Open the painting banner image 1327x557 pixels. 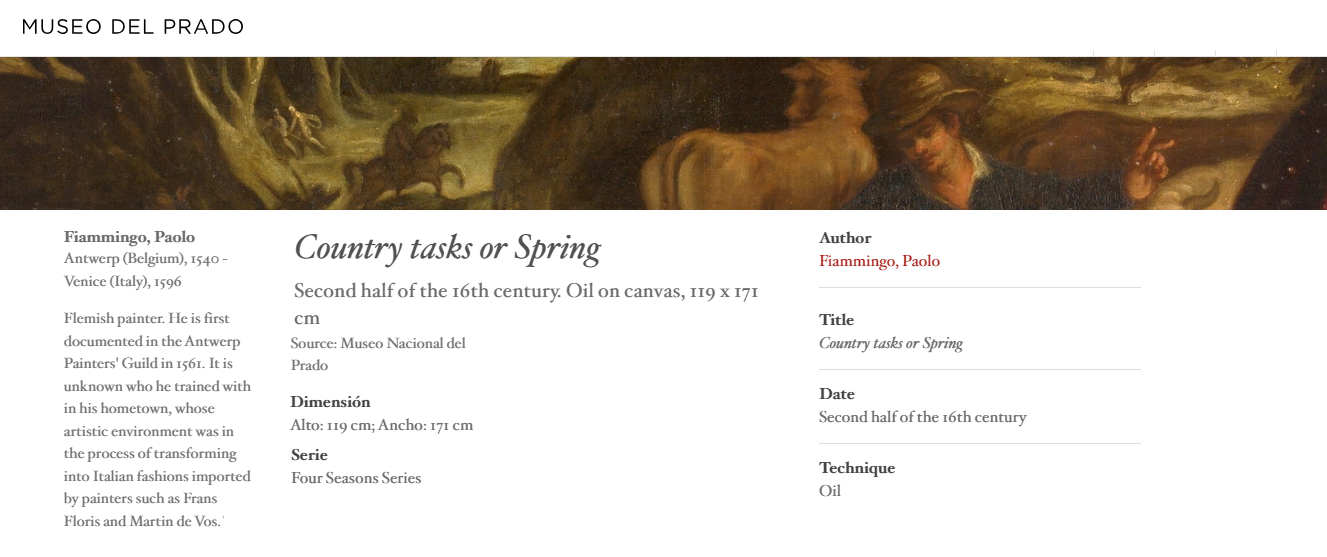(x=663, y=133)
